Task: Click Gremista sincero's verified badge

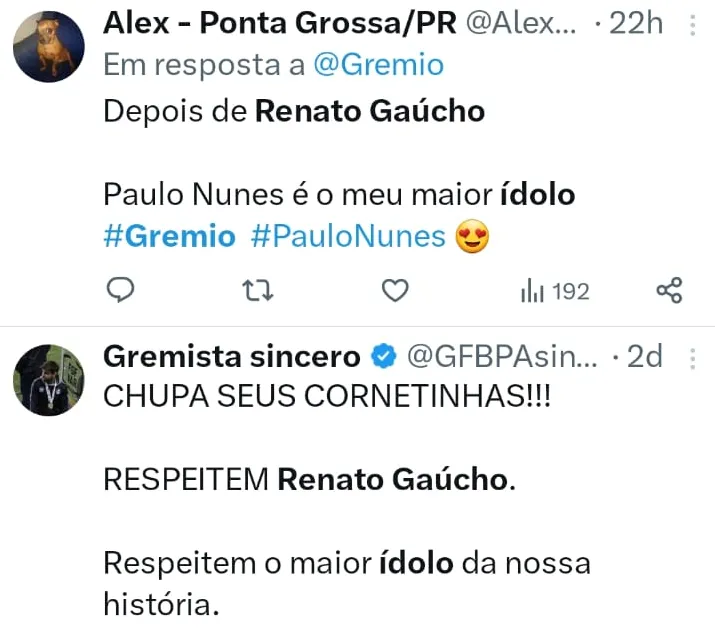Action: pyautogui.click(x=383, y=357)
